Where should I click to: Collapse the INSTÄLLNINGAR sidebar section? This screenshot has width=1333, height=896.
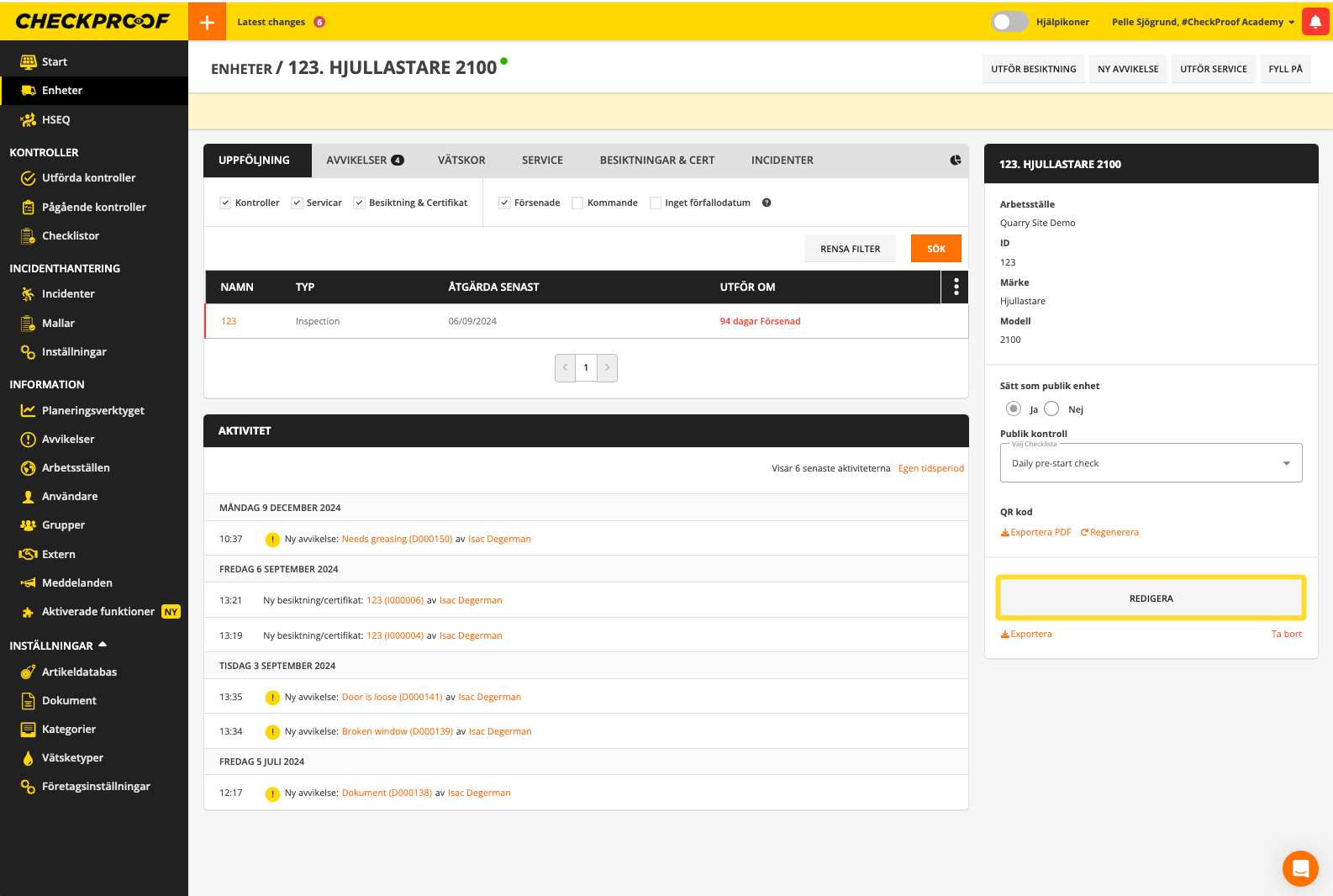click(x=103, y=646)
